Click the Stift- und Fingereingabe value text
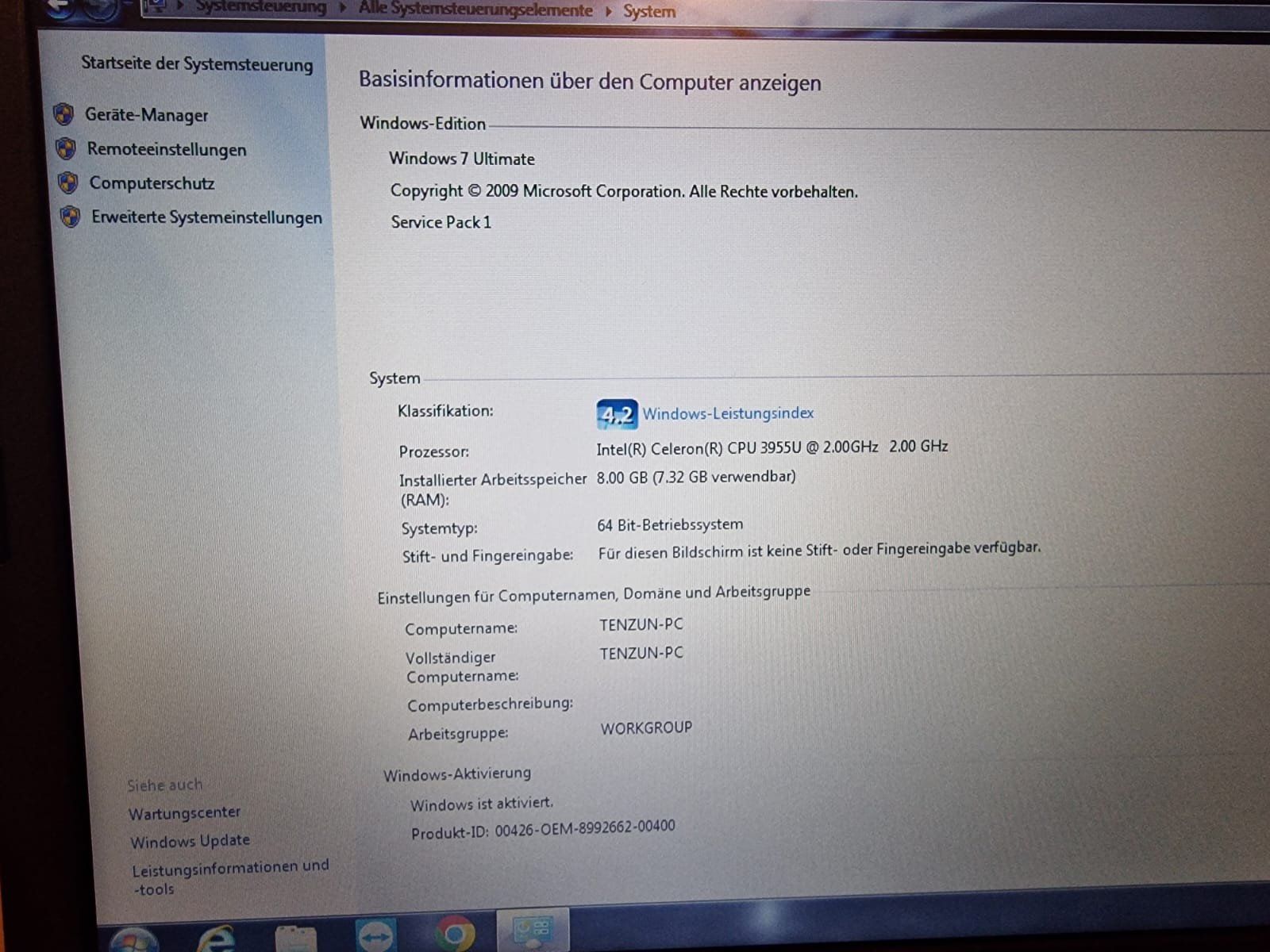Image resolution: width=1270 pixels, height=952 pixels. point(819,550)
